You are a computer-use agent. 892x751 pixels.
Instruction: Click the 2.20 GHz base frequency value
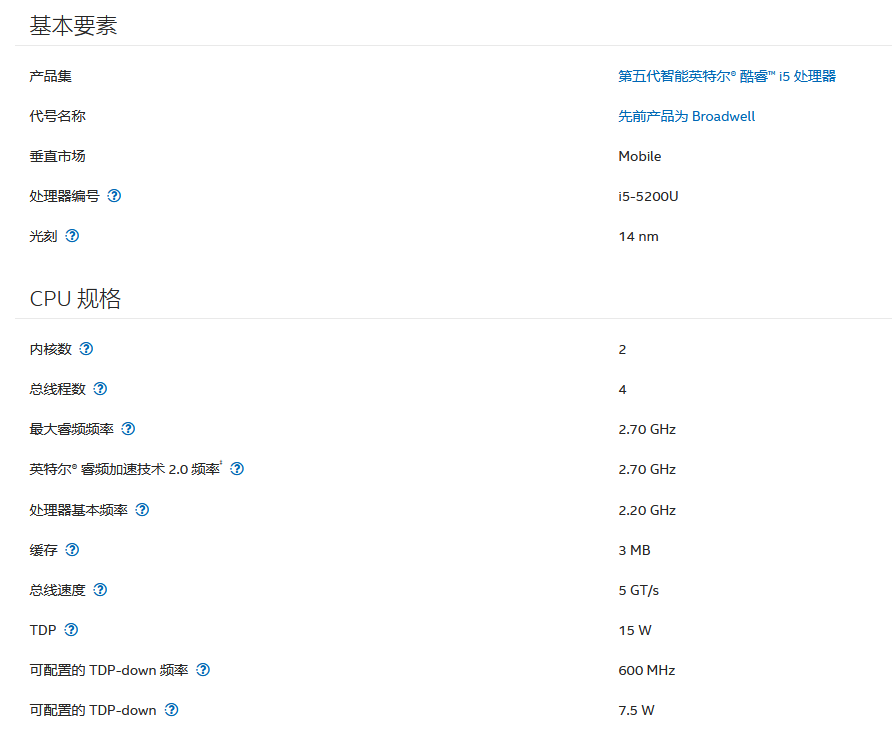click(647, 510)
